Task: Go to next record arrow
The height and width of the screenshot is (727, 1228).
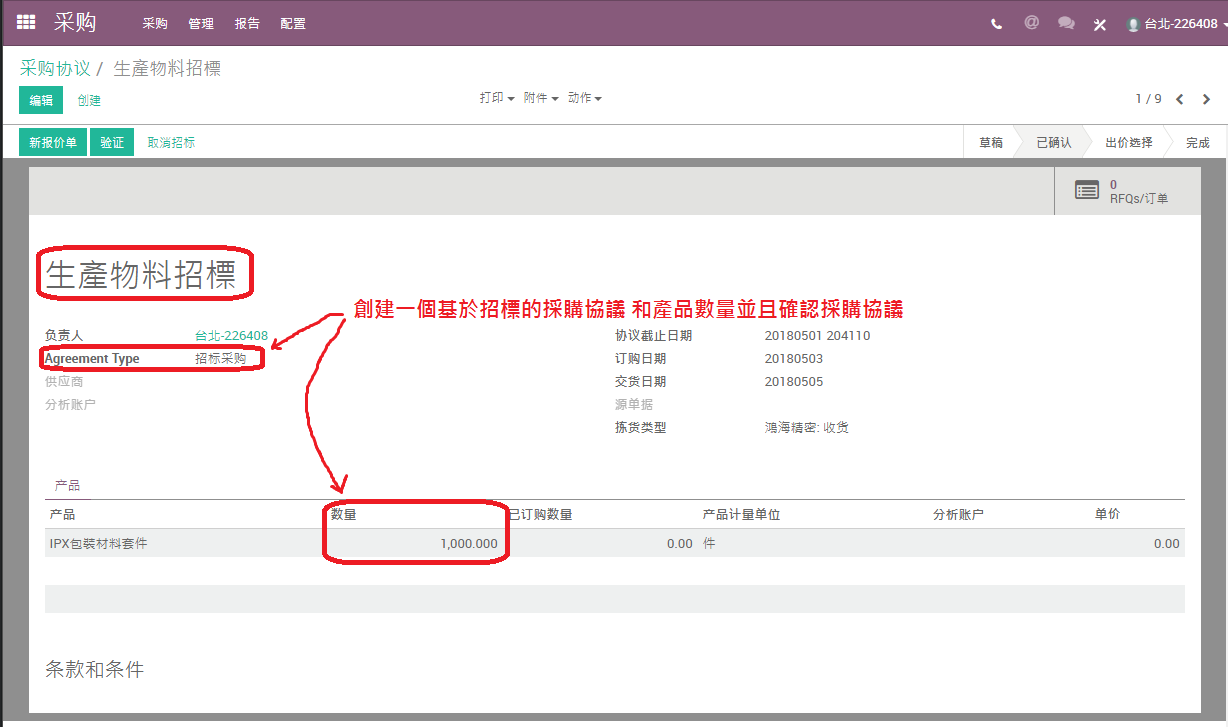Action: click(x=1207, y=99)
